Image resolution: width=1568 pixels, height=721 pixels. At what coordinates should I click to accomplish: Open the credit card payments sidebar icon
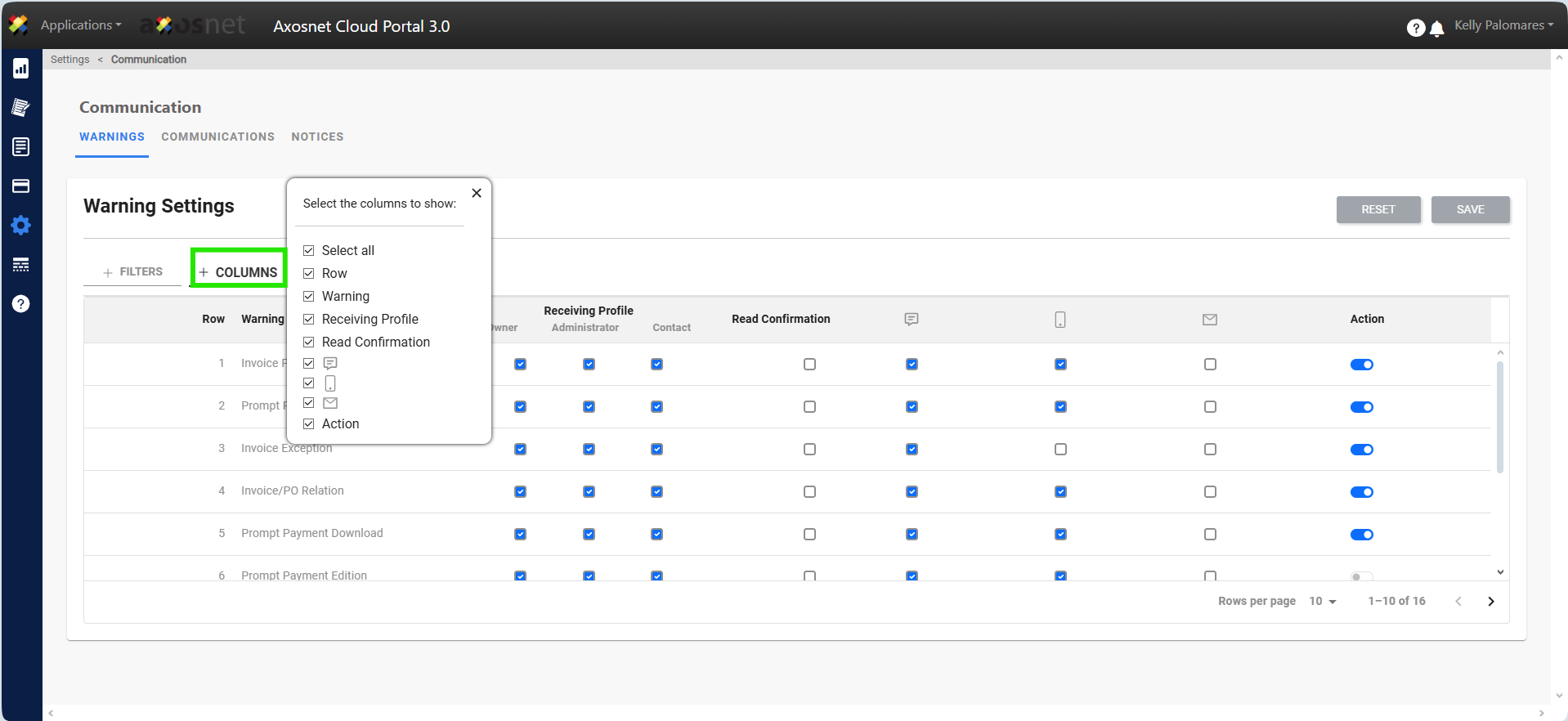[x=21, y=186]
